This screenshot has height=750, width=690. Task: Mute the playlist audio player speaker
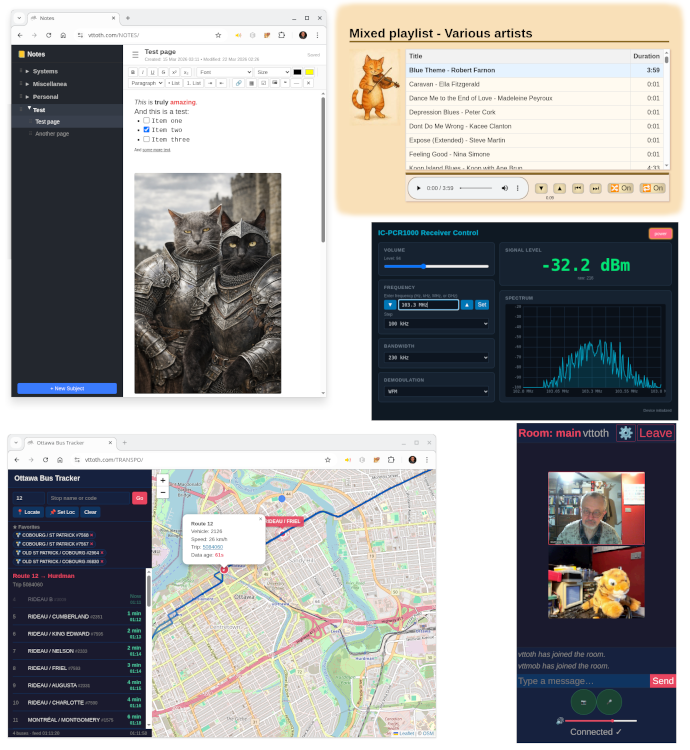coord(504,188)
